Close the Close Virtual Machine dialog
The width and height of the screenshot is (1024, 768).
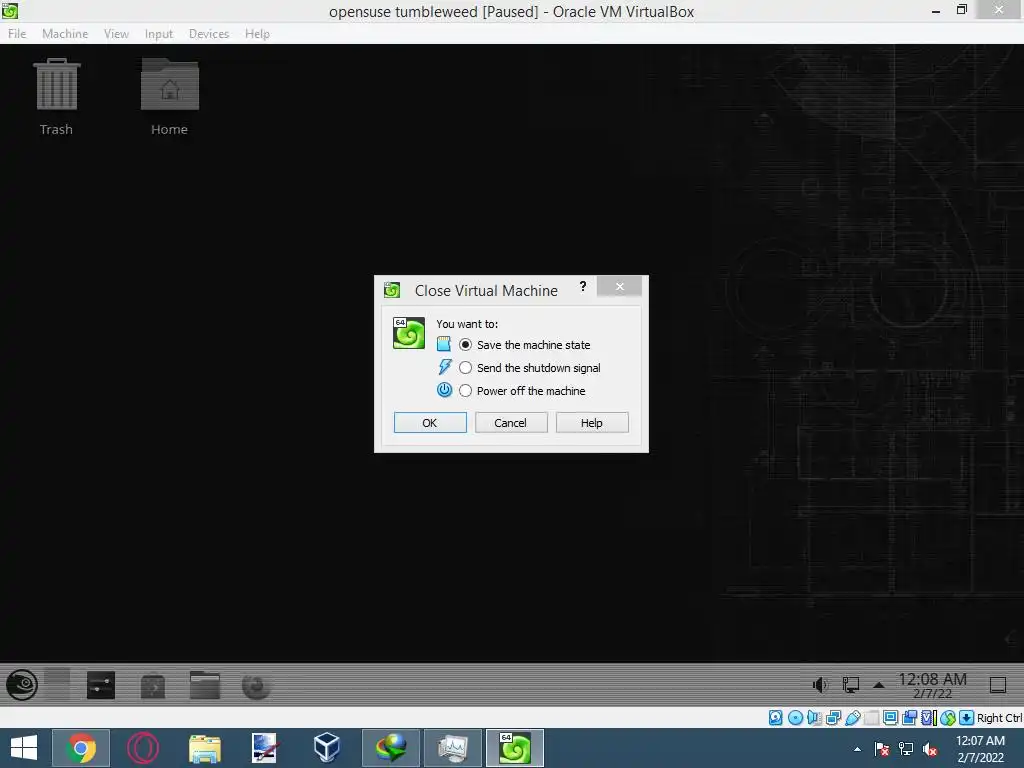[619, 286]
